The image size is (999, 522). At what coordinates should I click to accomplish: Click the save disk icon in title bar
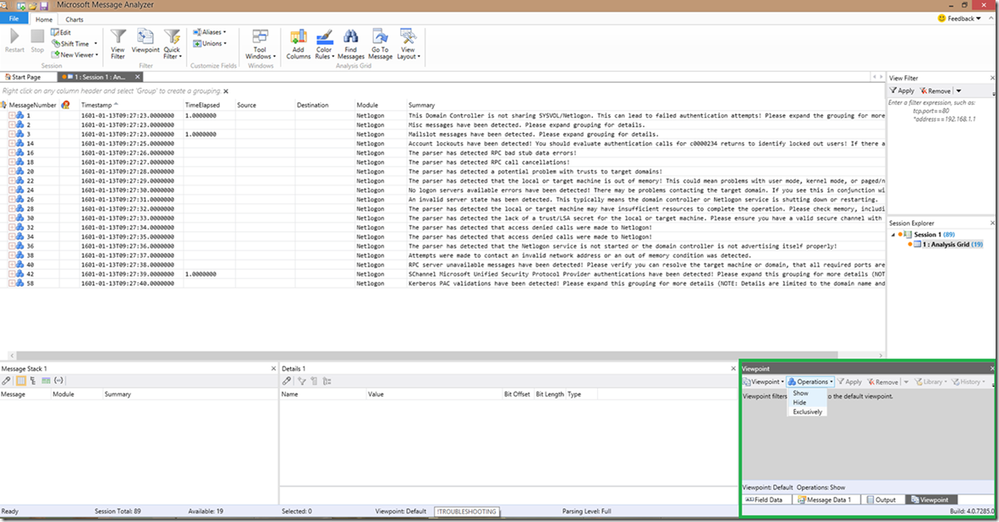(44, 6)
